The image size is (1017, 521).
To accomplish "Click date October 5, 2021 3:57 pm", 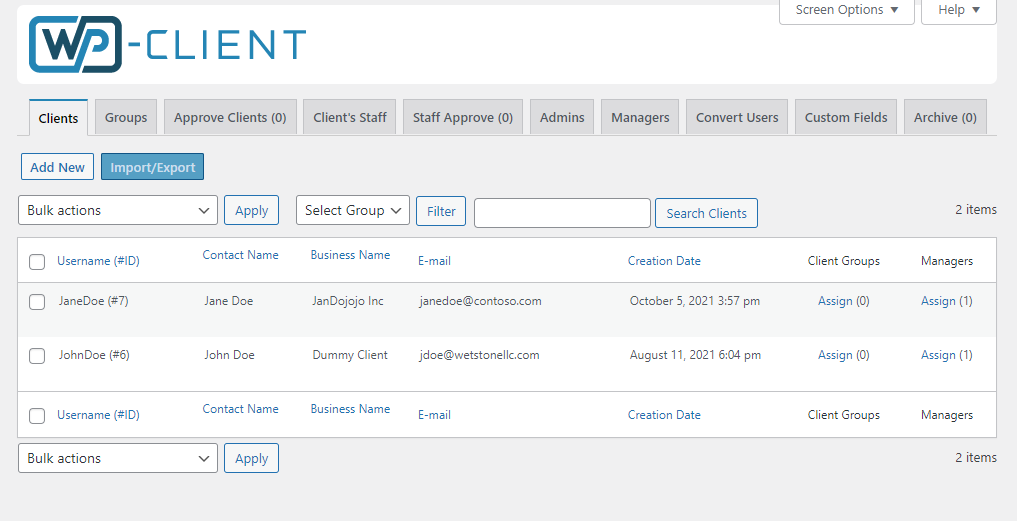I will point(695,301).
